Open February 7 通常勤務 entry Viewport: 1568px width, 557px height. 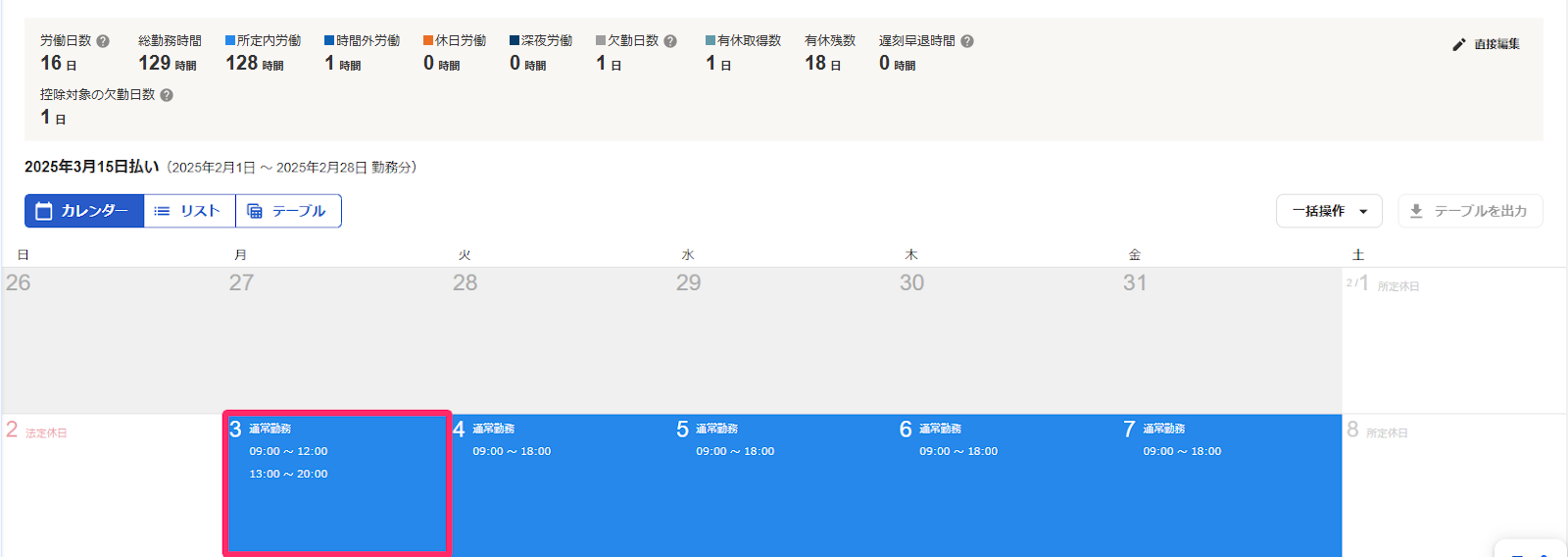[1231, 485]
